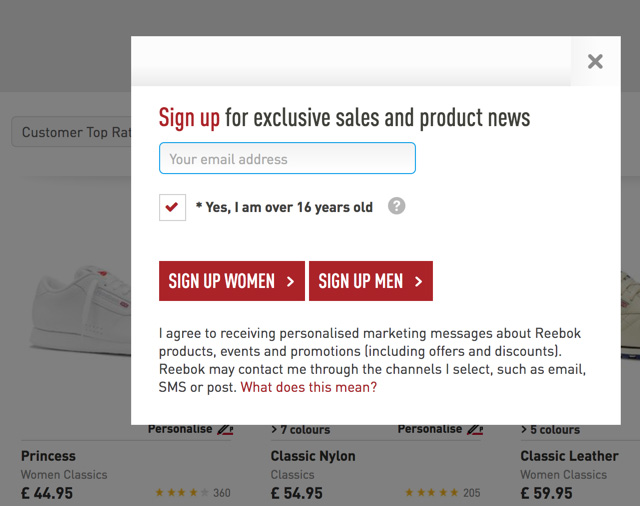The image size is (640, 506).
Task: Open the Classic Leather product title
Action: coord(569,456)
